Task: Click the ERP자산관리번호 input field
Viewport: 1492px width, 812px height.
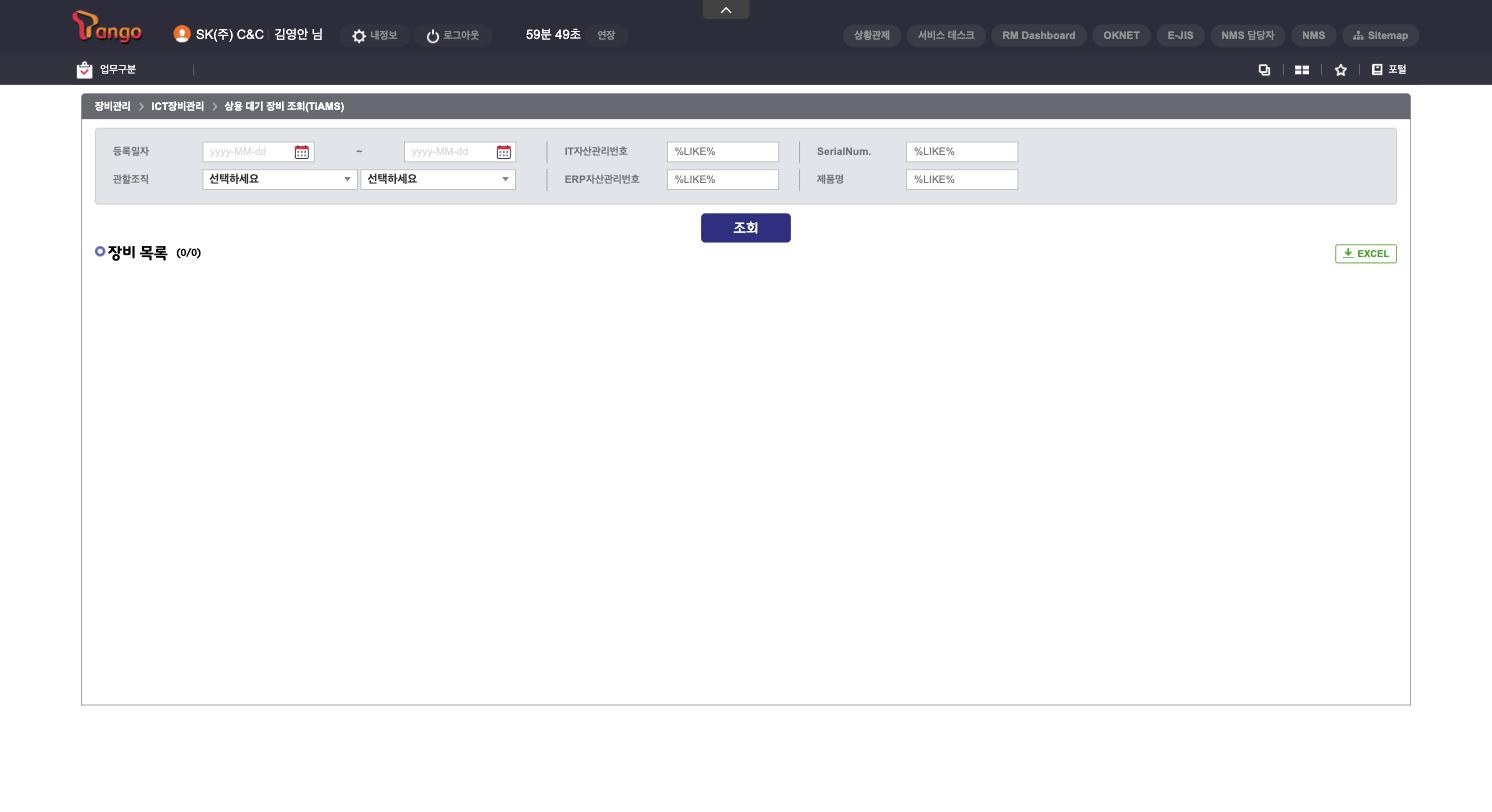Action: [x=723, y=180]
